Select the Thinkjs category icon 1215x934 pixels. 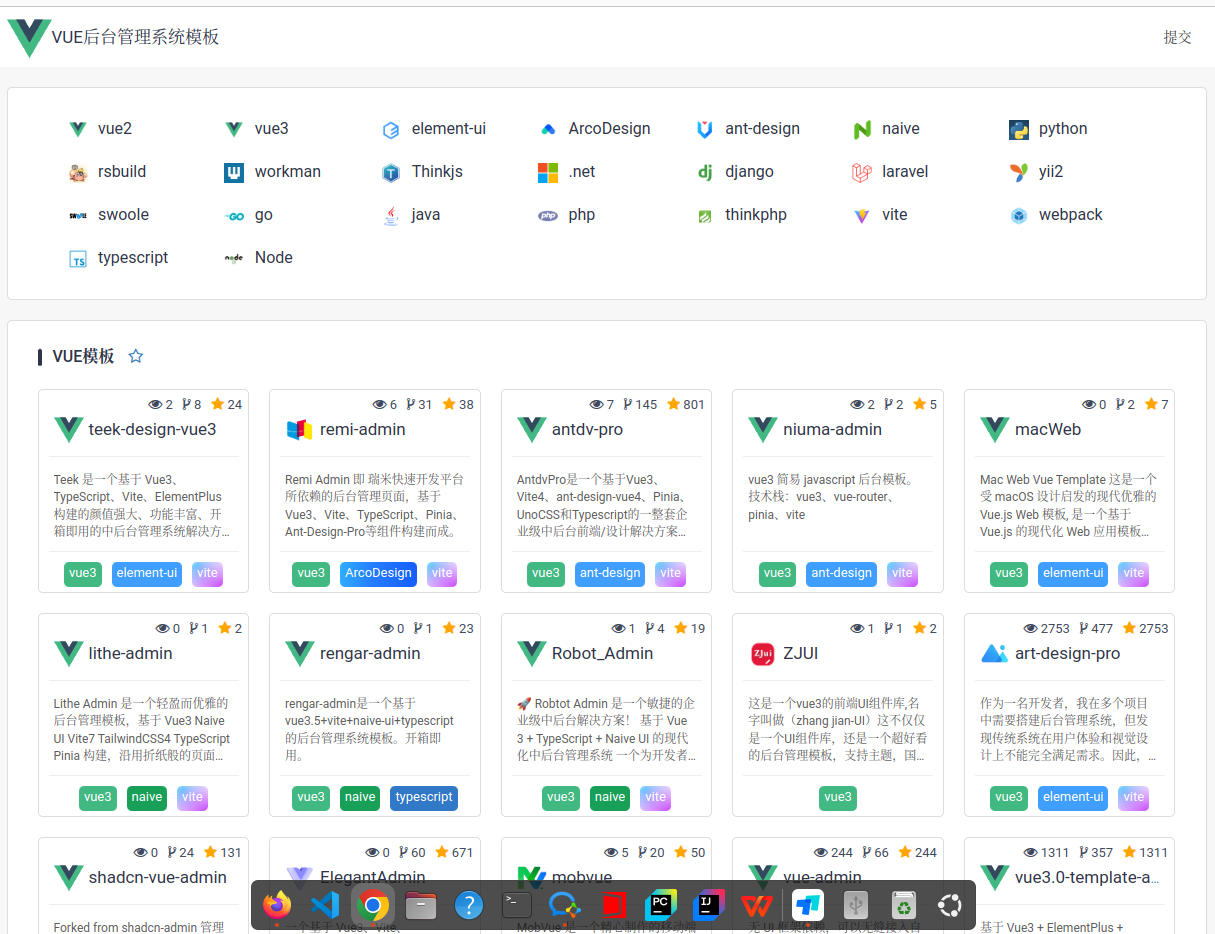click(x=391, y=172)
